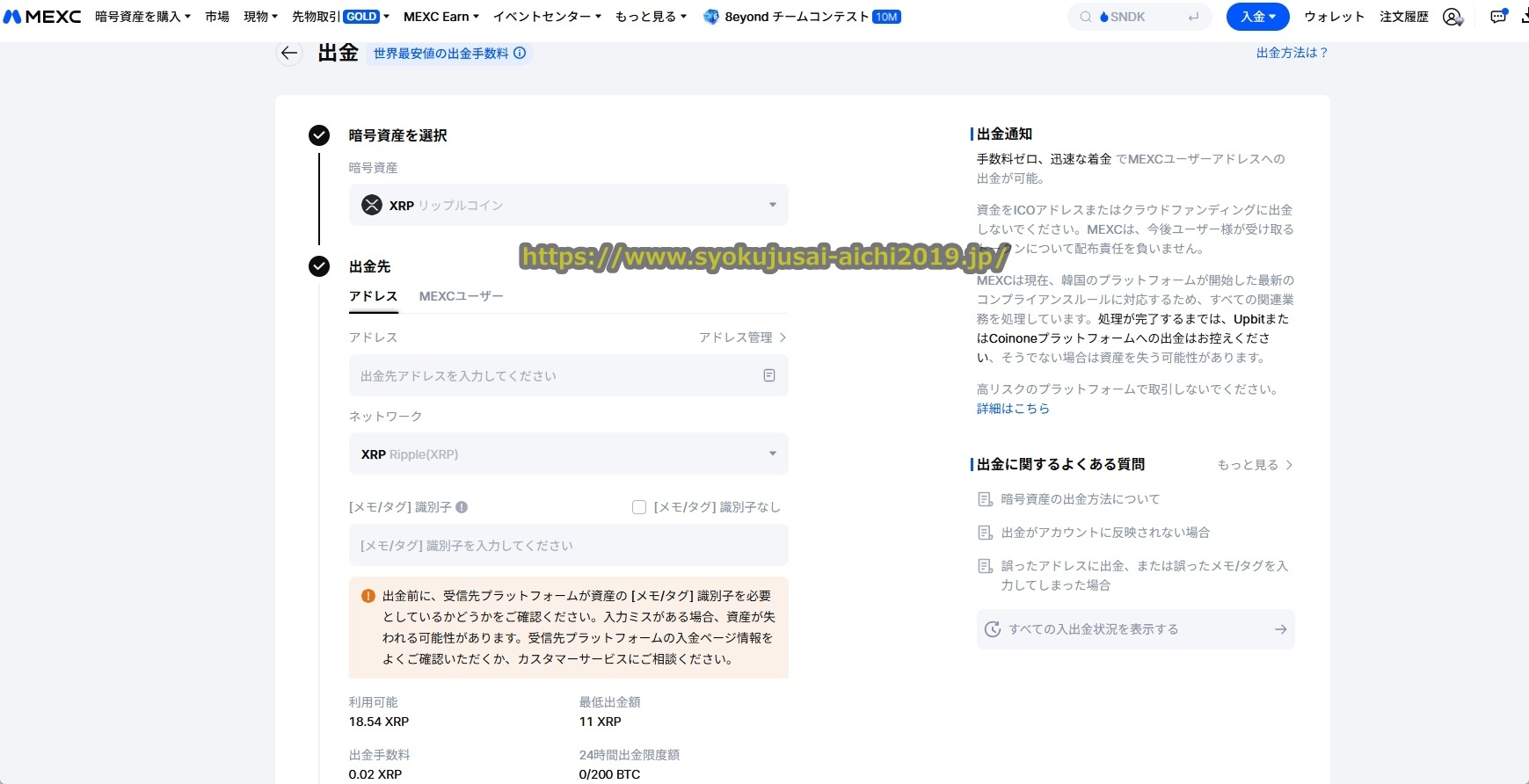Open the アドレス管理 link
The width and height of the screenshot is (1529, 784).
point(742,338)
